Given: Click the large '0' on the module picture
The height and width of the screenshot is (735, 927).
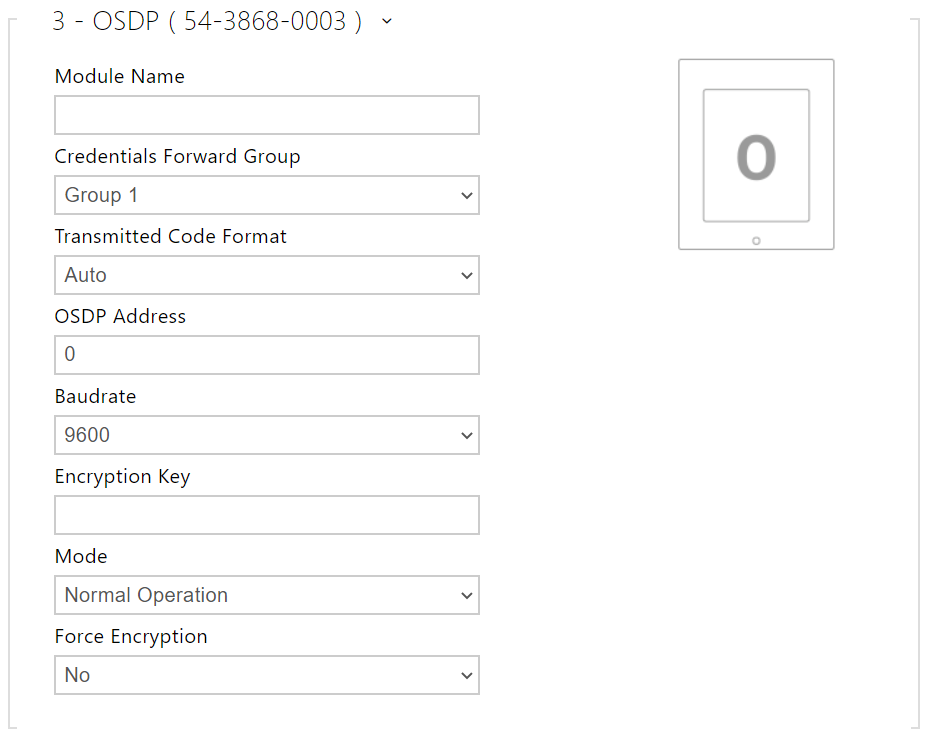Looking at the screenshot, I should tap(756, 157).
